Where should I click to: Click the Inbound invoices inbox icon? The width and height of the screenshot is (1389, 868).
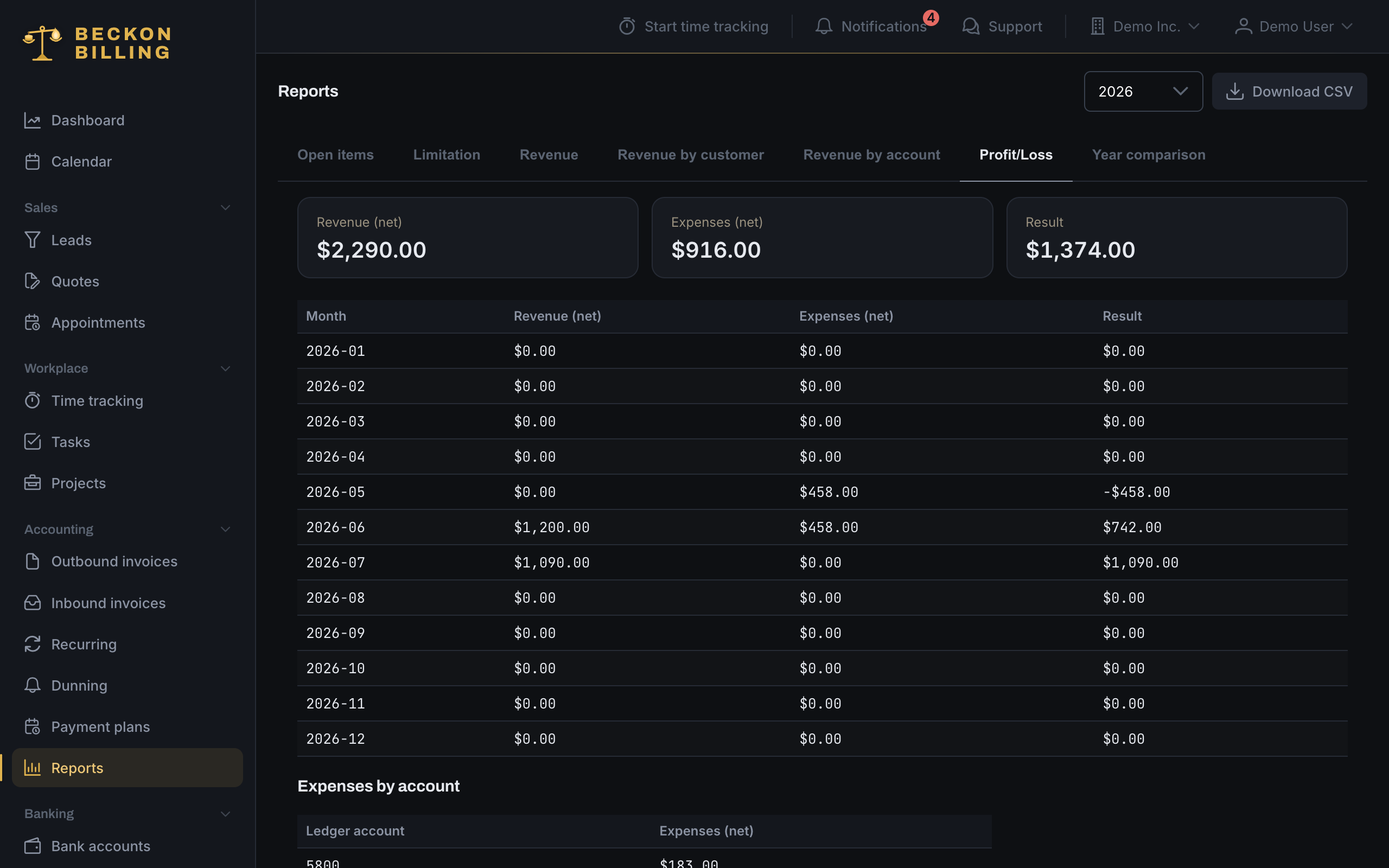coord(32,603)
